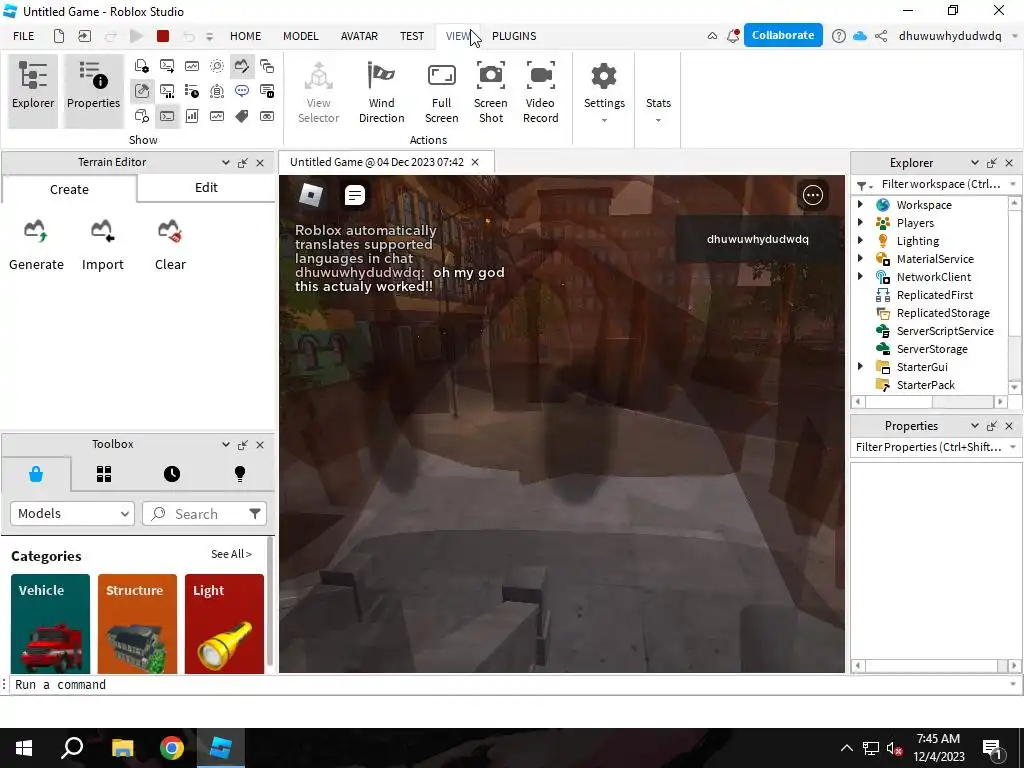Image resolution: width=1024 pixels, height=768 pixels.
Task: Expand the Lighting tree node
Action: click(860, 240)
